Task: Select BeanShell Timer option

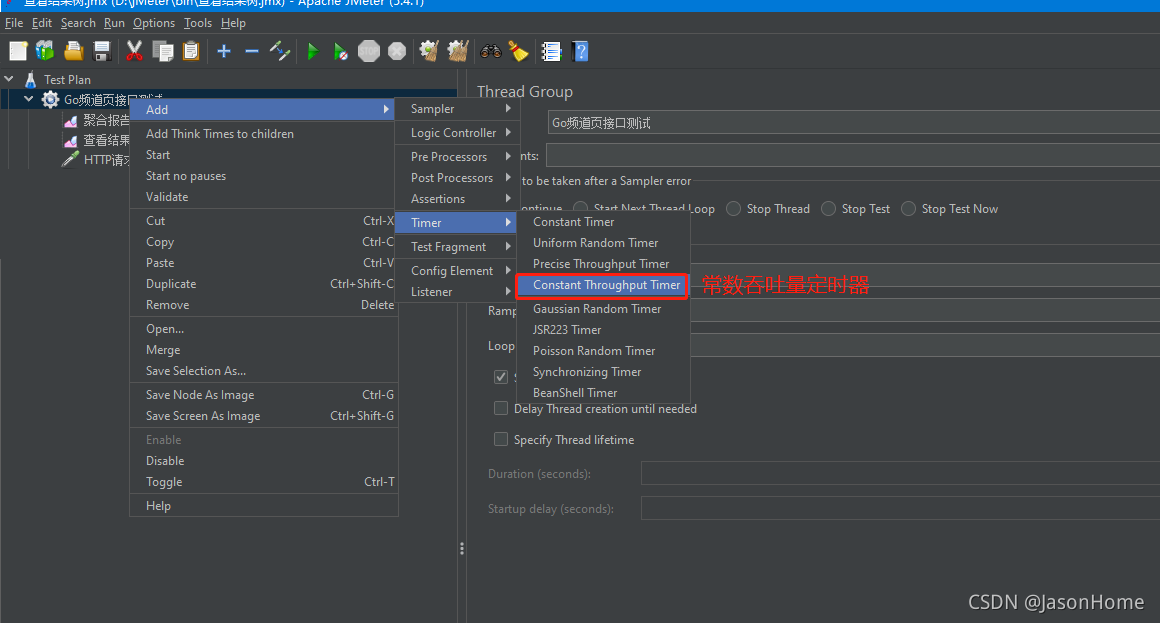Action: [602, 393]
